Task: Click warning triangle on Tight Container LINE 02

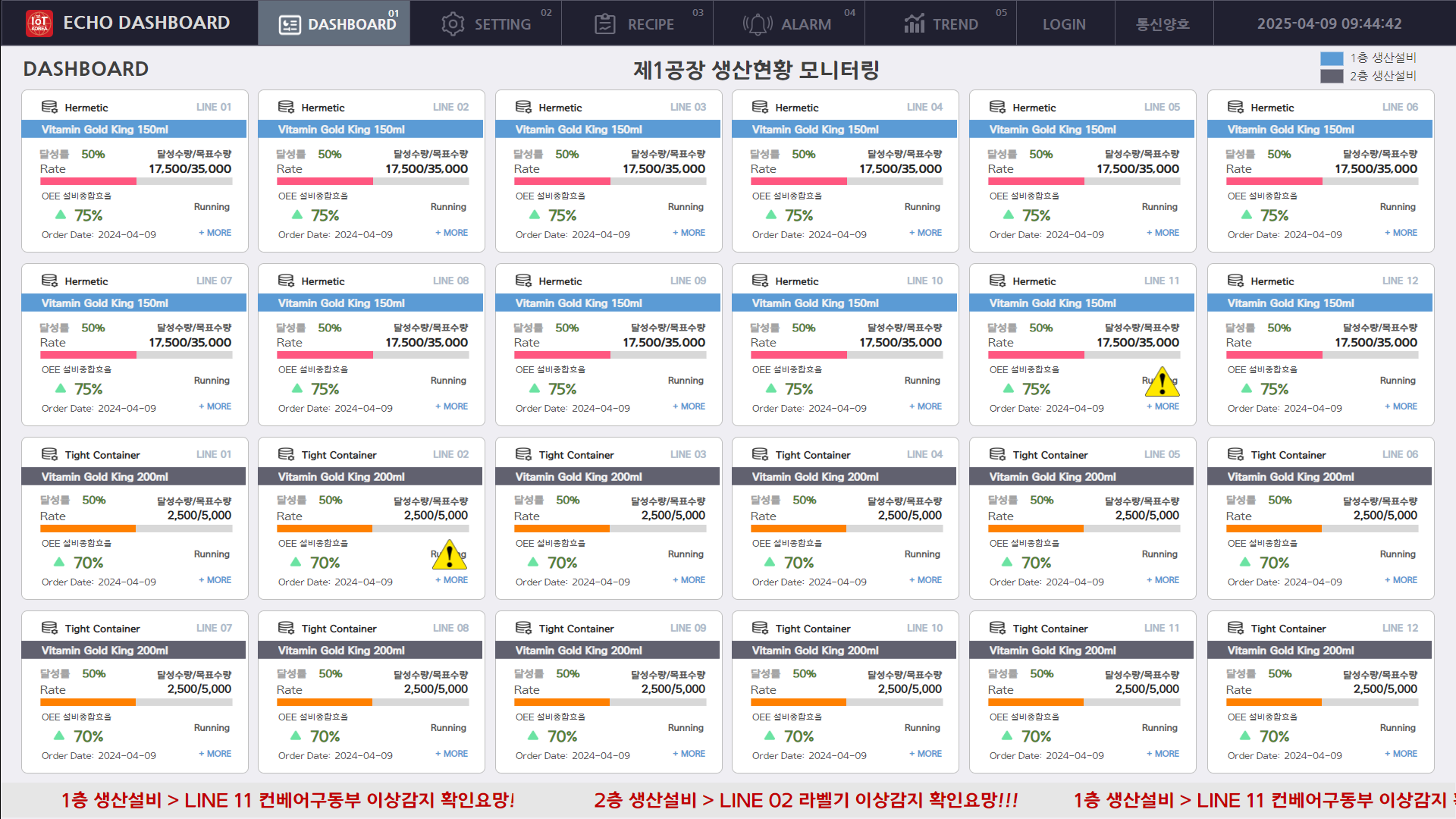Action: pos(450,556)
